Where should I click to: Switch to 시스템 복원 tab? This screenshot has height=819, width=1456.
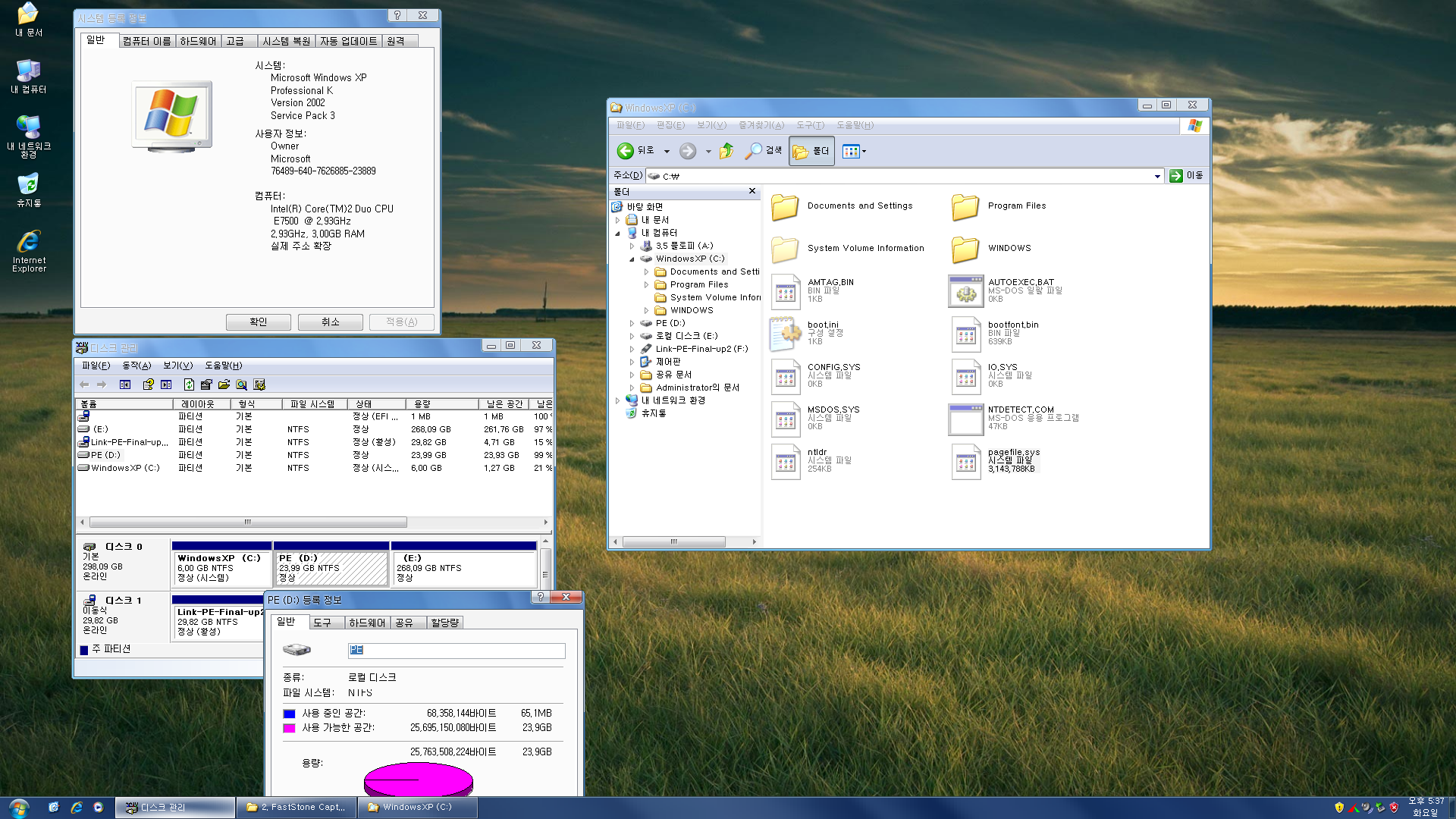[x=286, y=41]
